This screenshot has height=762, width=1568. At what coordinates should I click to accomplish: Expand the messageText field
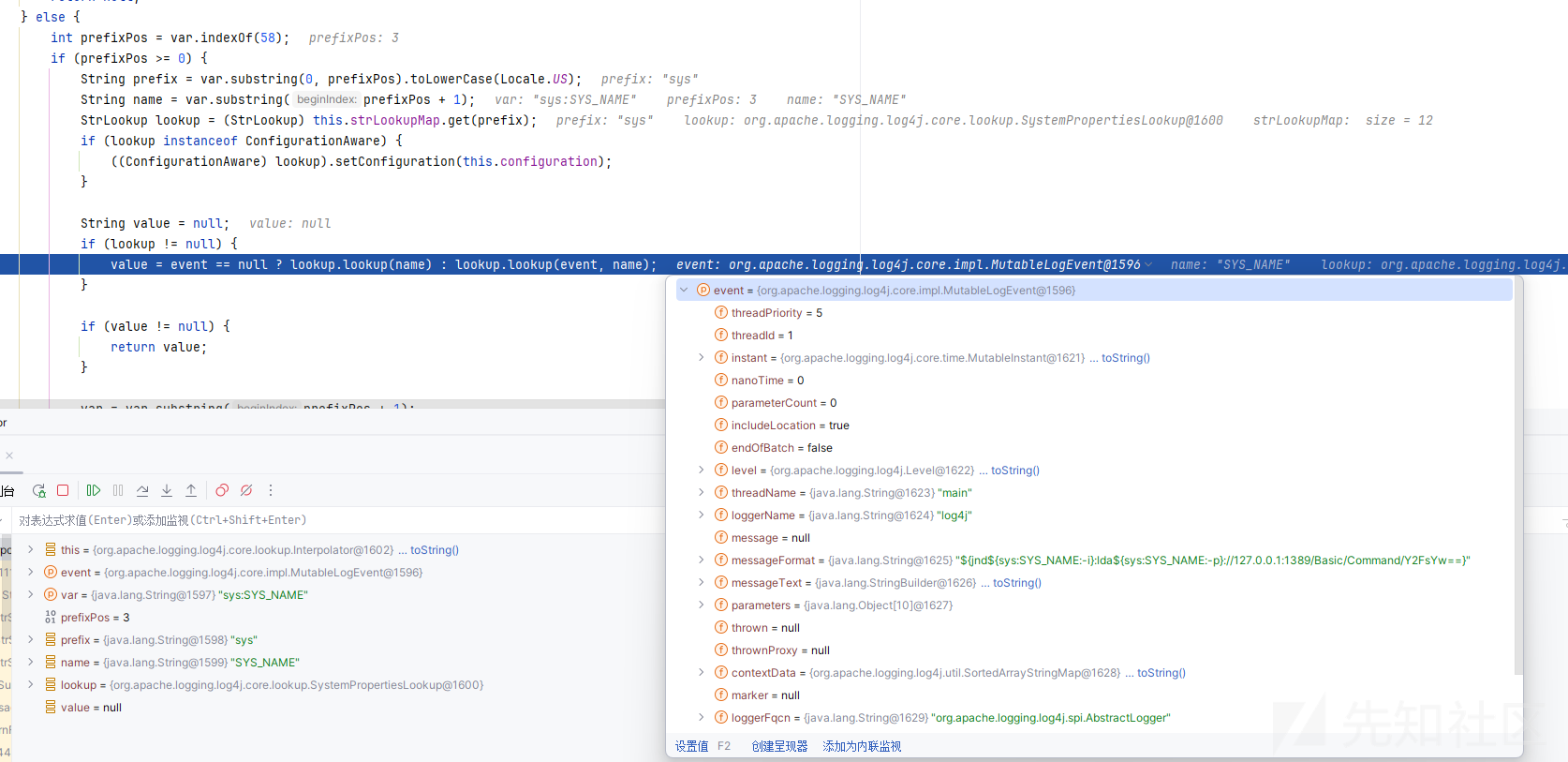[701, 582]
